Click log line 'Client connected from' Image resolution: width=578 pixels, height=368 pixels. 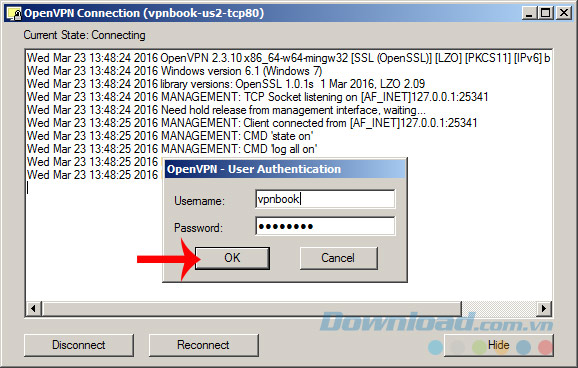(x=252, y=123)
